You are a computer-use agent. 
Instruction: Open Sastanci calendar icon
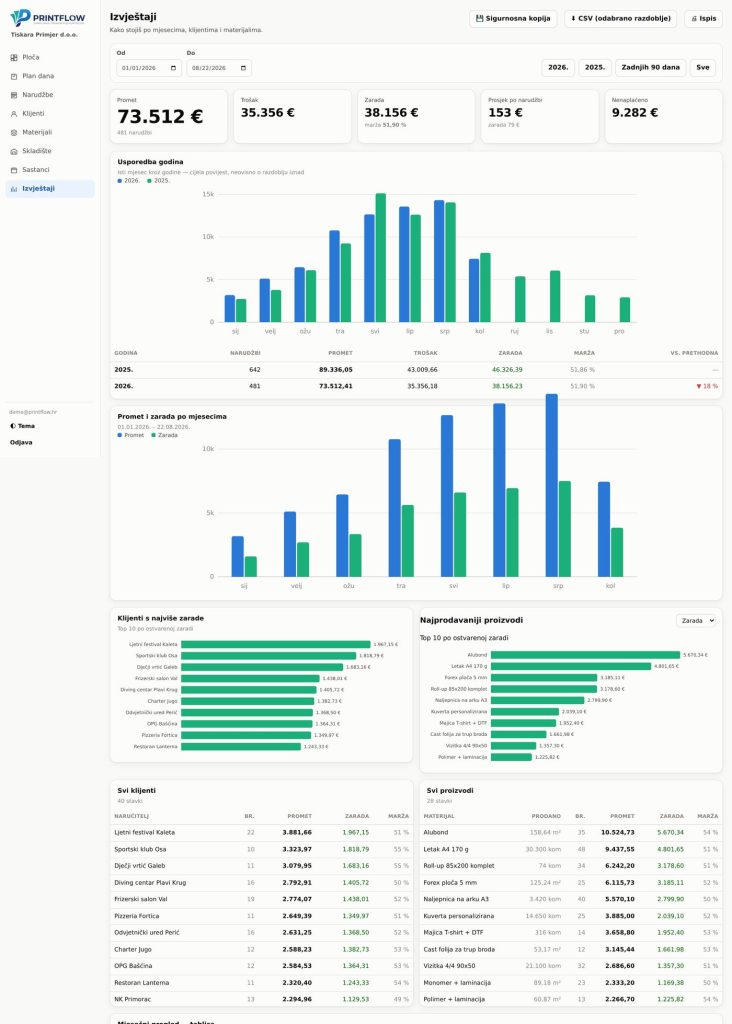pyautogui.click(x=14, y=170)
